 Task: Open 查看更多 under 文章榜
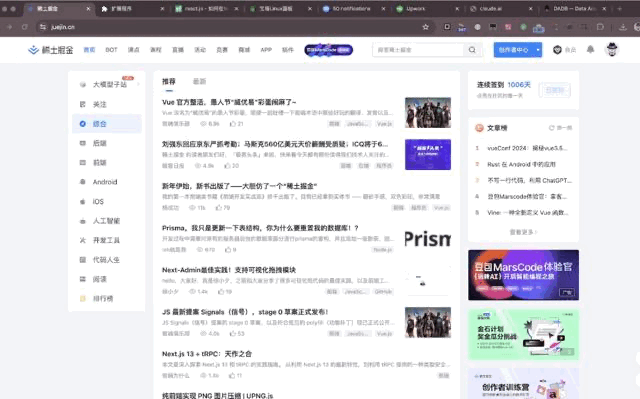(x=523, y=232)
